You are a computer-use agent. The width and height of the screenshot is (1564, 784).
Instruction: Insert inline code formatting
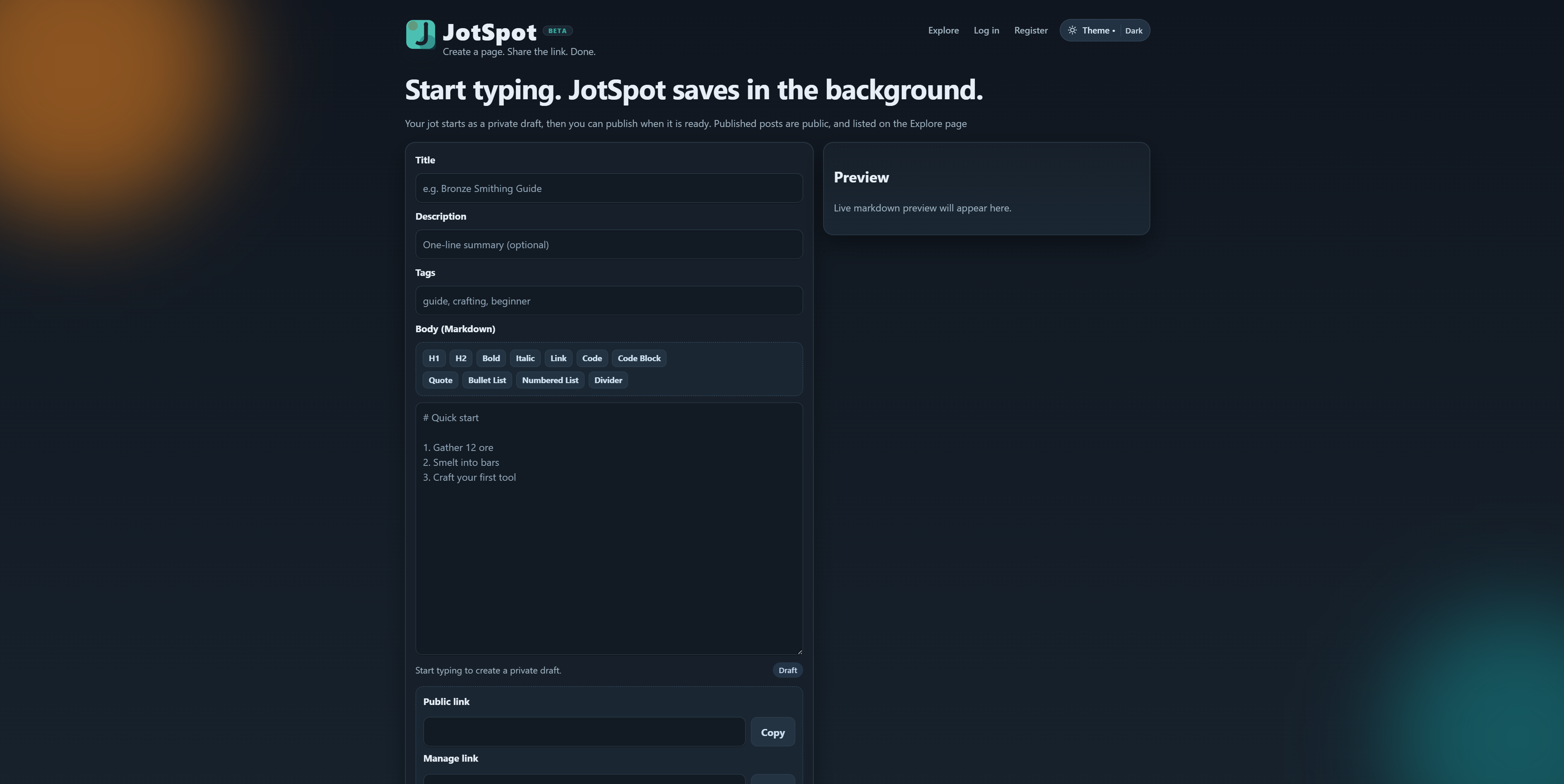(x=591, y=358)
